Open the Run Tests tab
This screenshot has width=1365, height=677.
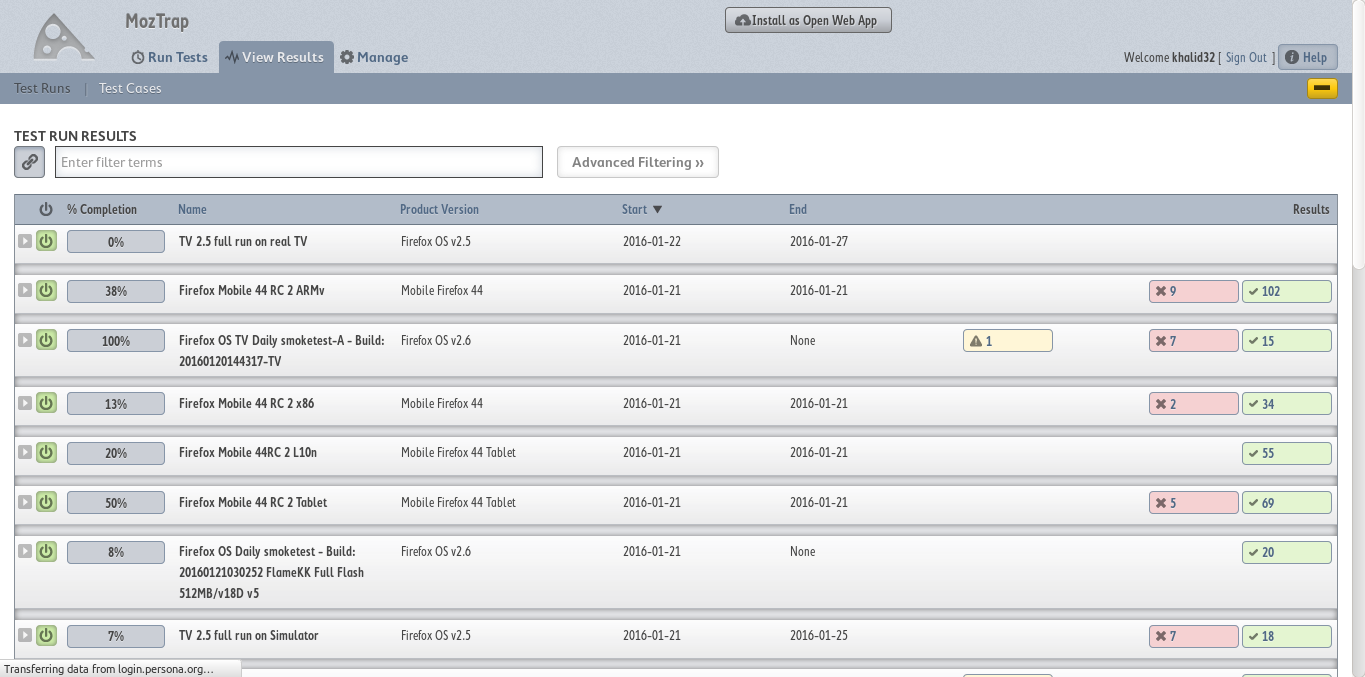pyautogui.click(x=169, y=57)
